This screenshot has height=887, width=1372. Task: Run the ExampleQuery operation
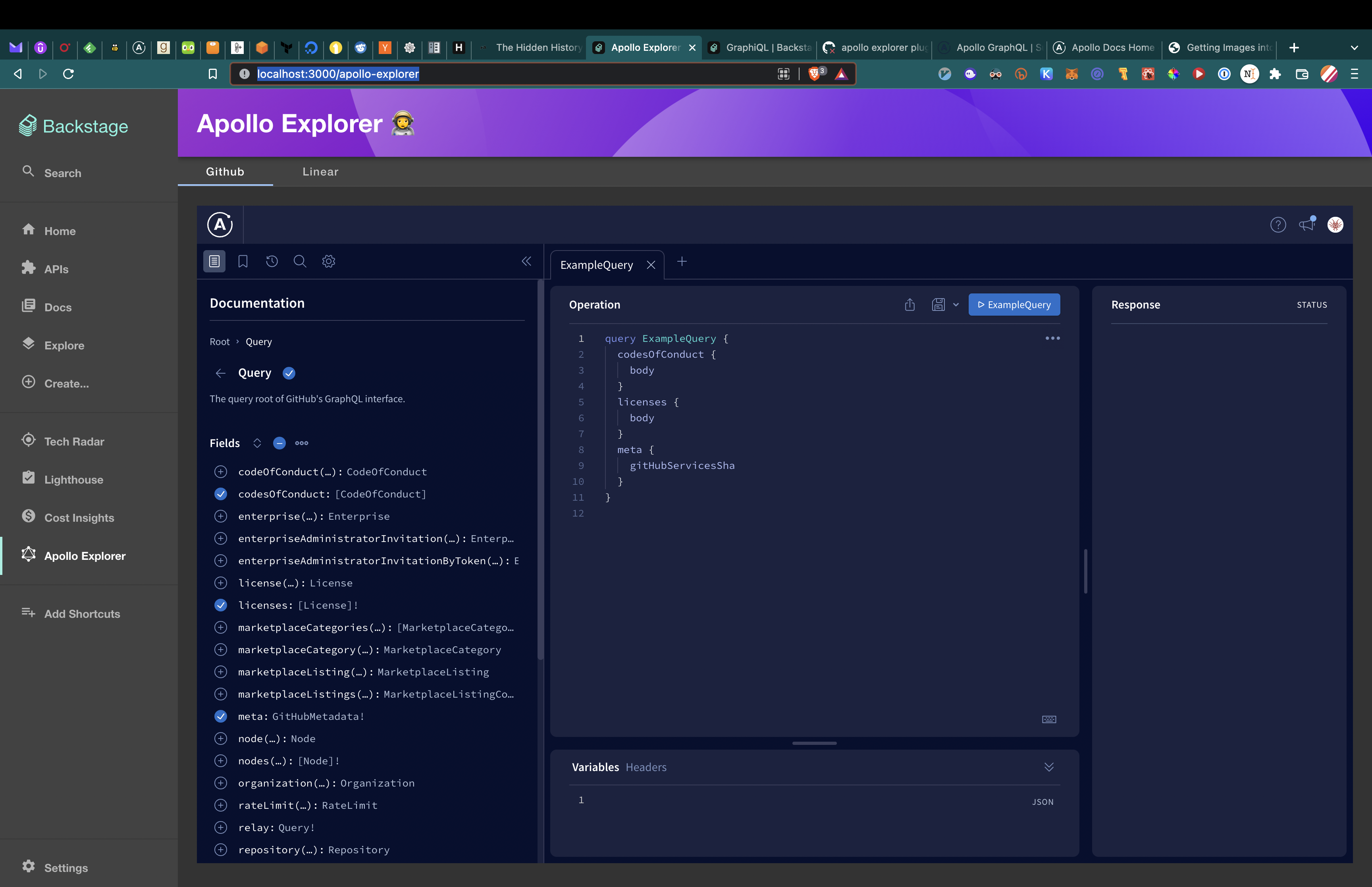pos(1014,305)
